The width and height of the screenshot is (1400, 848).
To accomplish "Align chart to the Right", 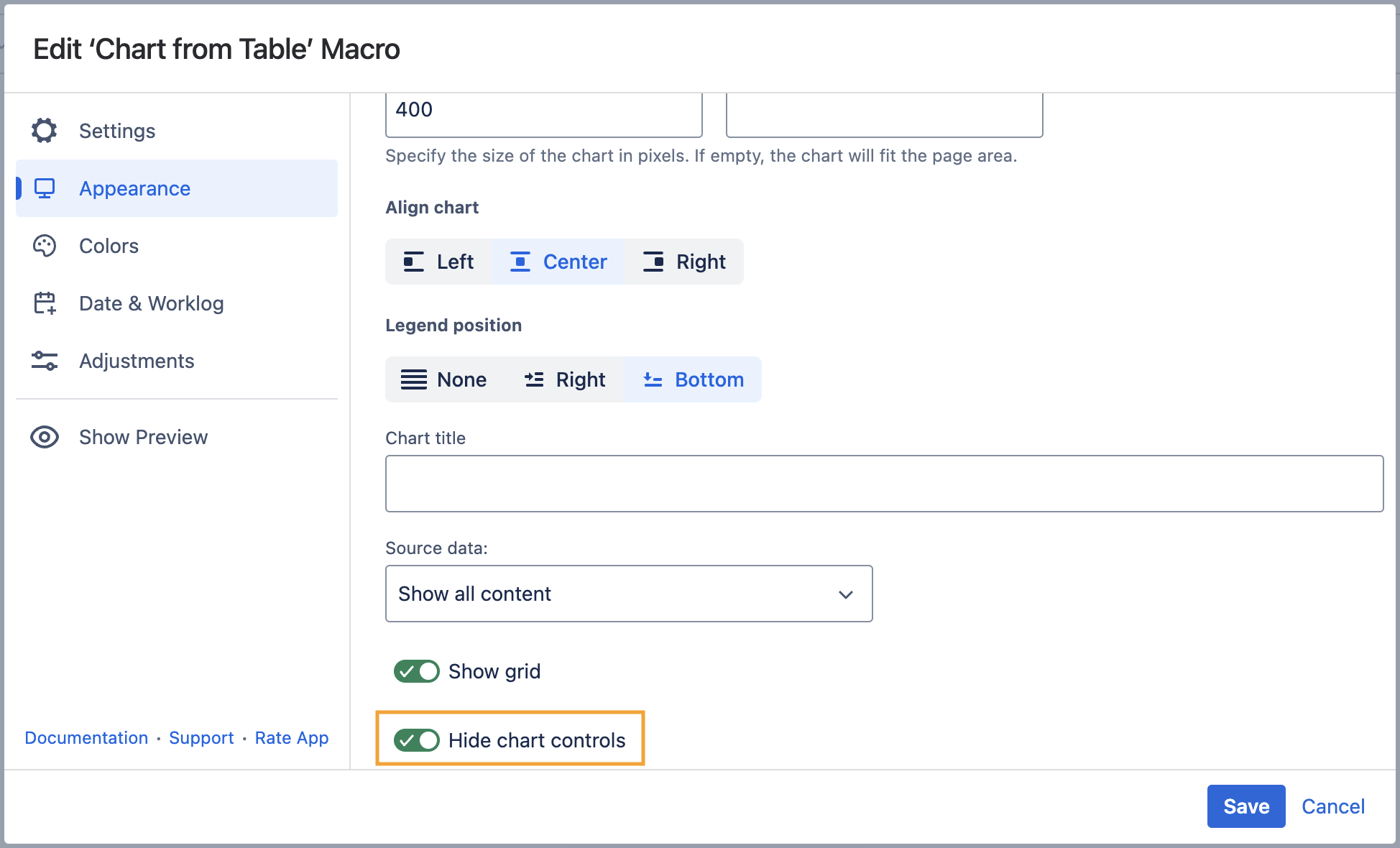I will [683, 262].
